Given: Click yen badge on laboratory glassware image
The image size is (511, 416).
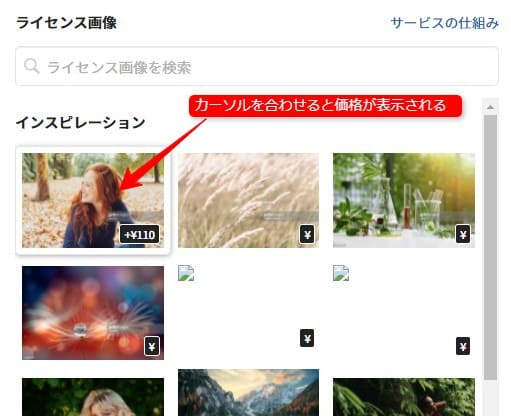Looking at the screenshot, I should (463, 234).
